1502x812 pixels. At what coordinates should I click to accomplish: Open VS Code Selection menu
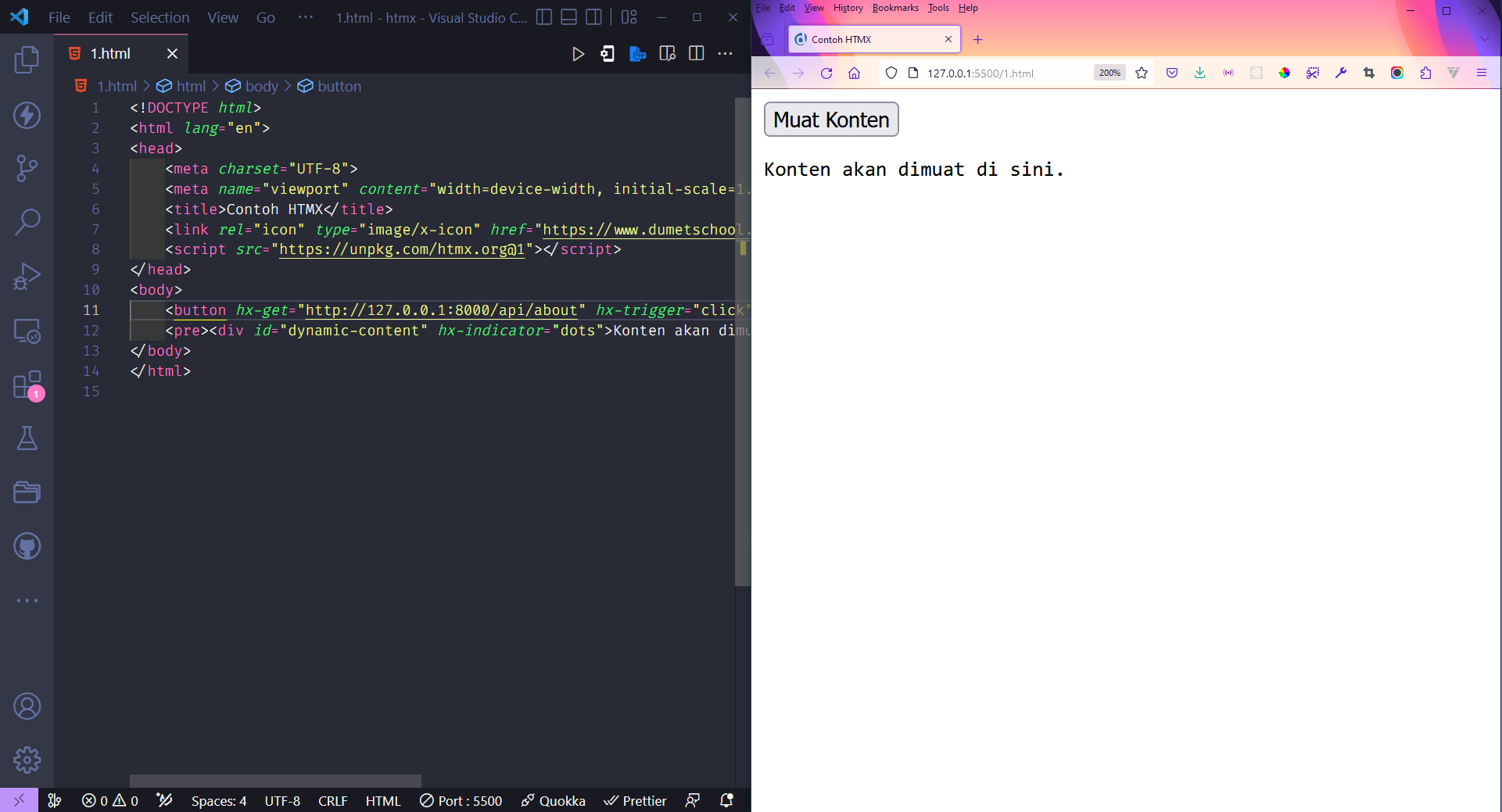[x=160, y=17]
